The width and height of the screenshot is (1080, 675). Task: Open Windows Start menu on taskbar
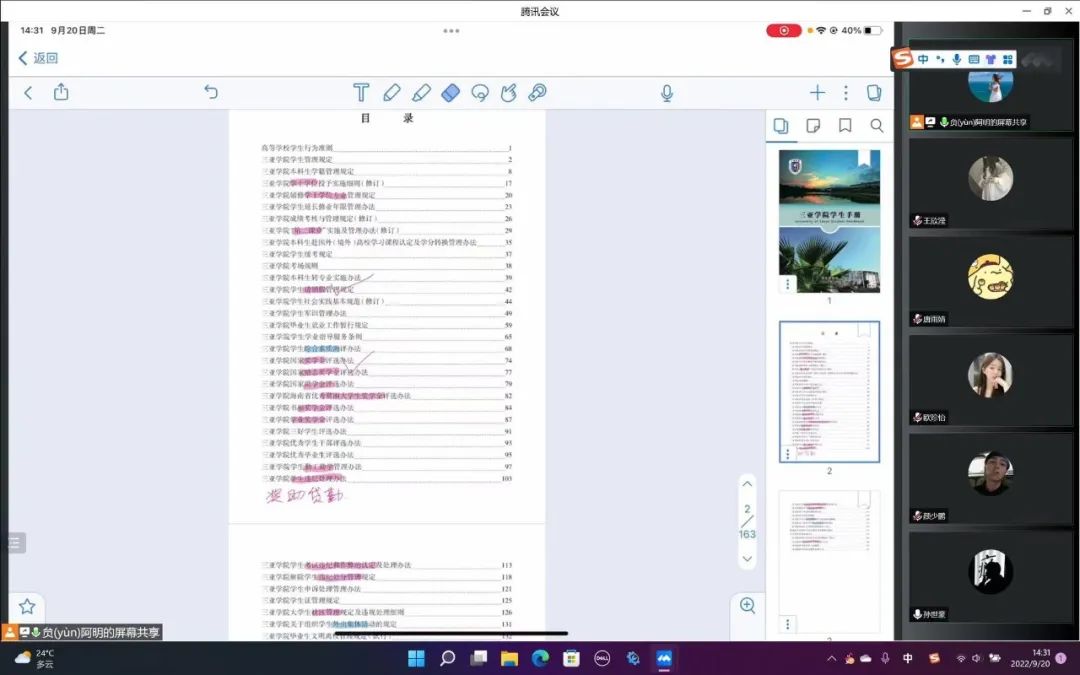pyautogui.click(x=416, y=658)
